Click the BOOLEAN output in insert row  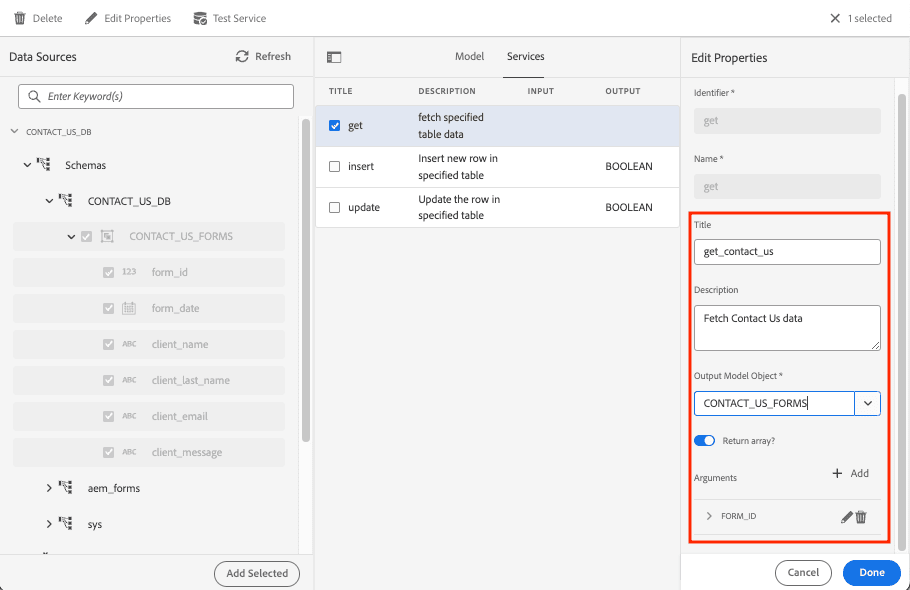[629, 166]
